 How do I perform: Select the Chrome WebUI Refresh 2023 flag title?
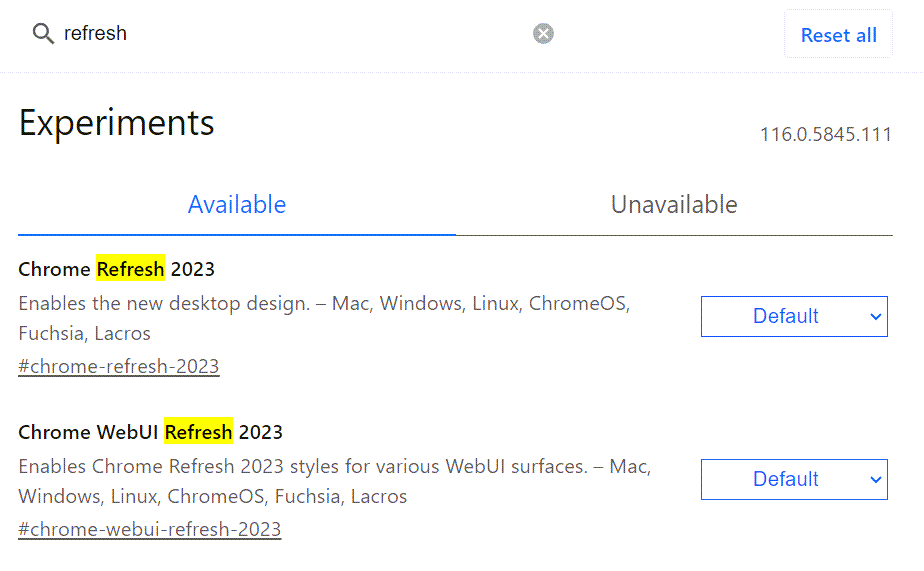coord(151,432)
